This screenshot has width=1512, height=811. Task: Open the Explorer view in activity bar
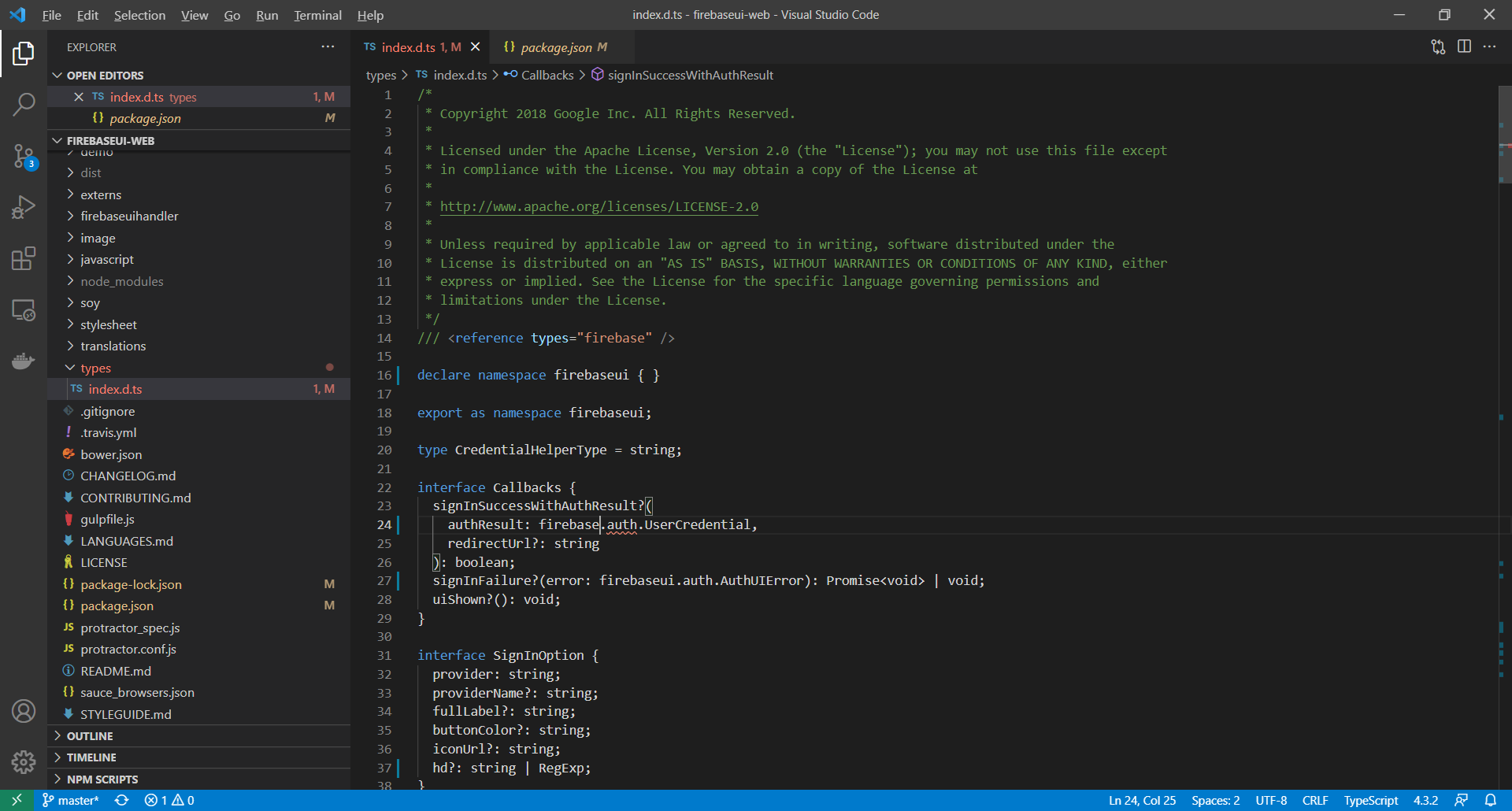pyautogui.click(x=24, y=54)
